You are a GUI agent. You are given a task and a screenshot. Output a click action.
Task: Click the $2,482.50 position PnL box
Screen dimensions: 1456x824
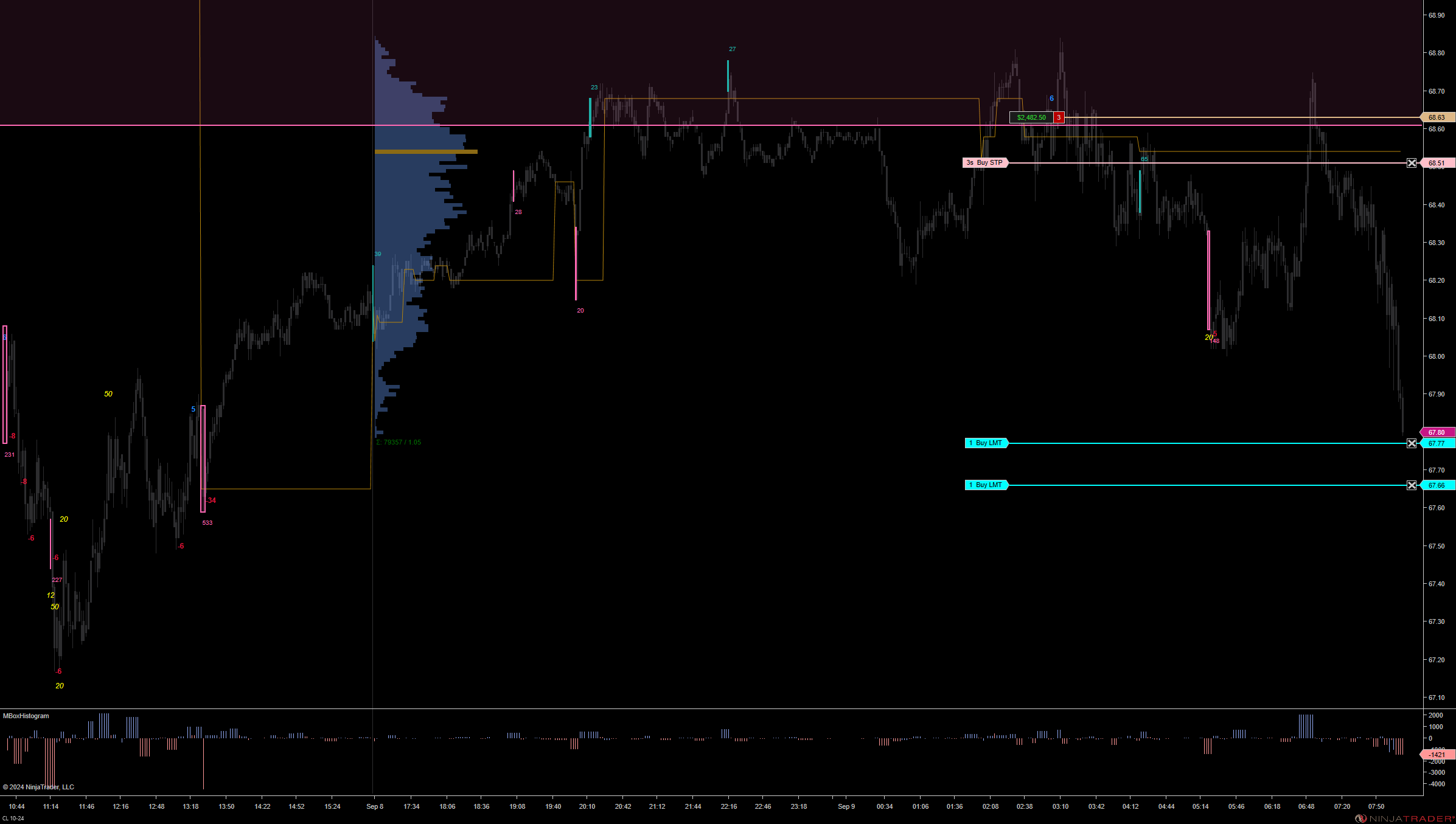(1031, 117)
